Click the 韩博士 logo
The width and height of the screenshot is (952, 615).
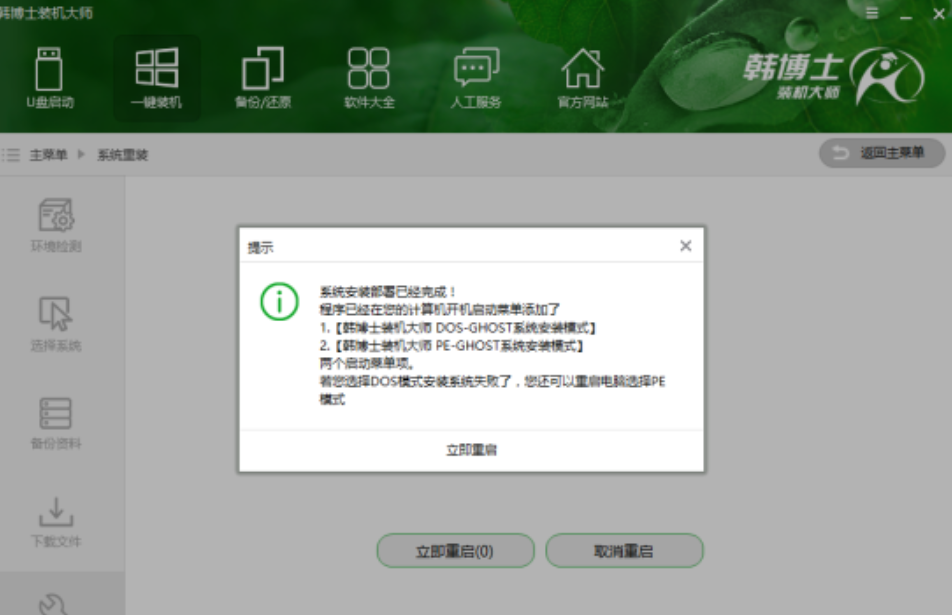(x=834, y=76)
